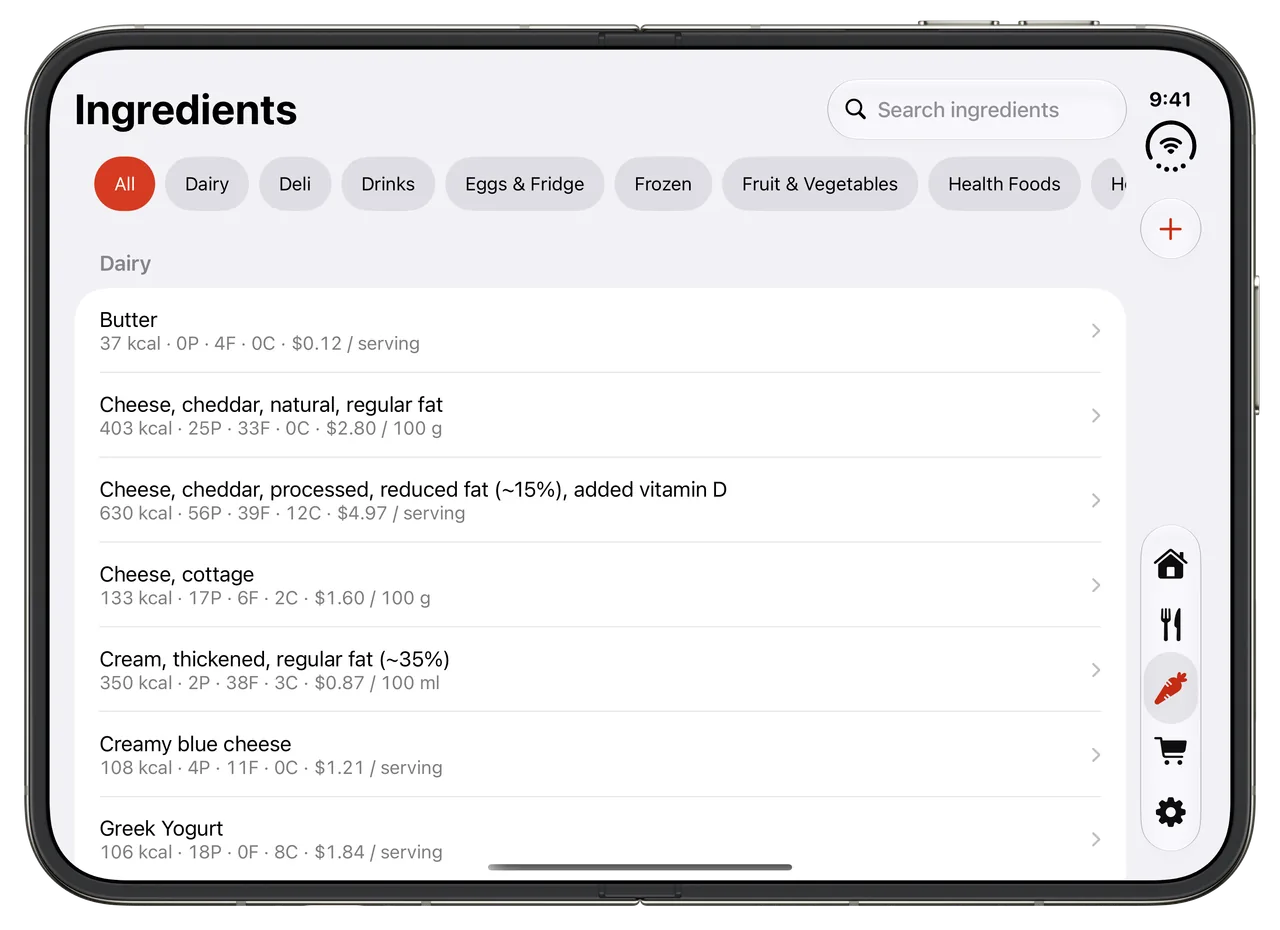
Task: Show Eggs & Fridge ingredients
Action: click(524, 184)
